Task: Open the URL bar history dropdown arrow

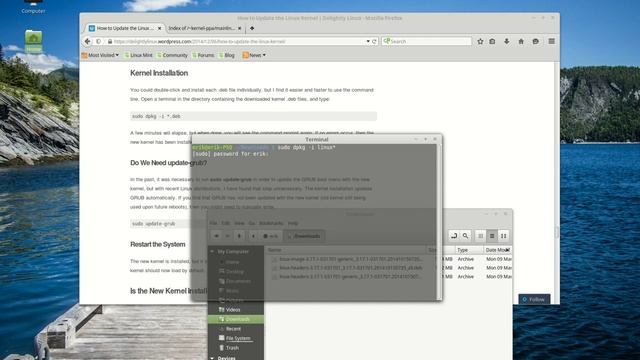Action: [x=368, y=41]
